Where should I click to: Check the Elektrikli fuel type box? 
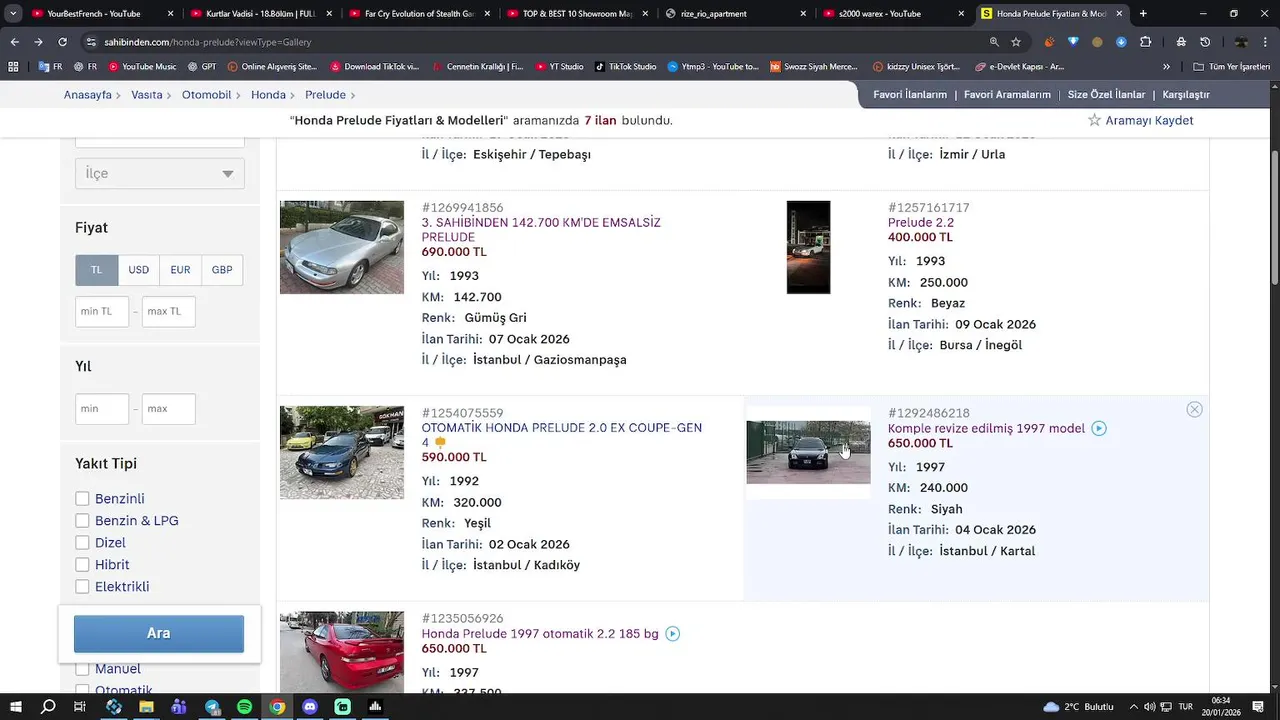tap(82, 587)
